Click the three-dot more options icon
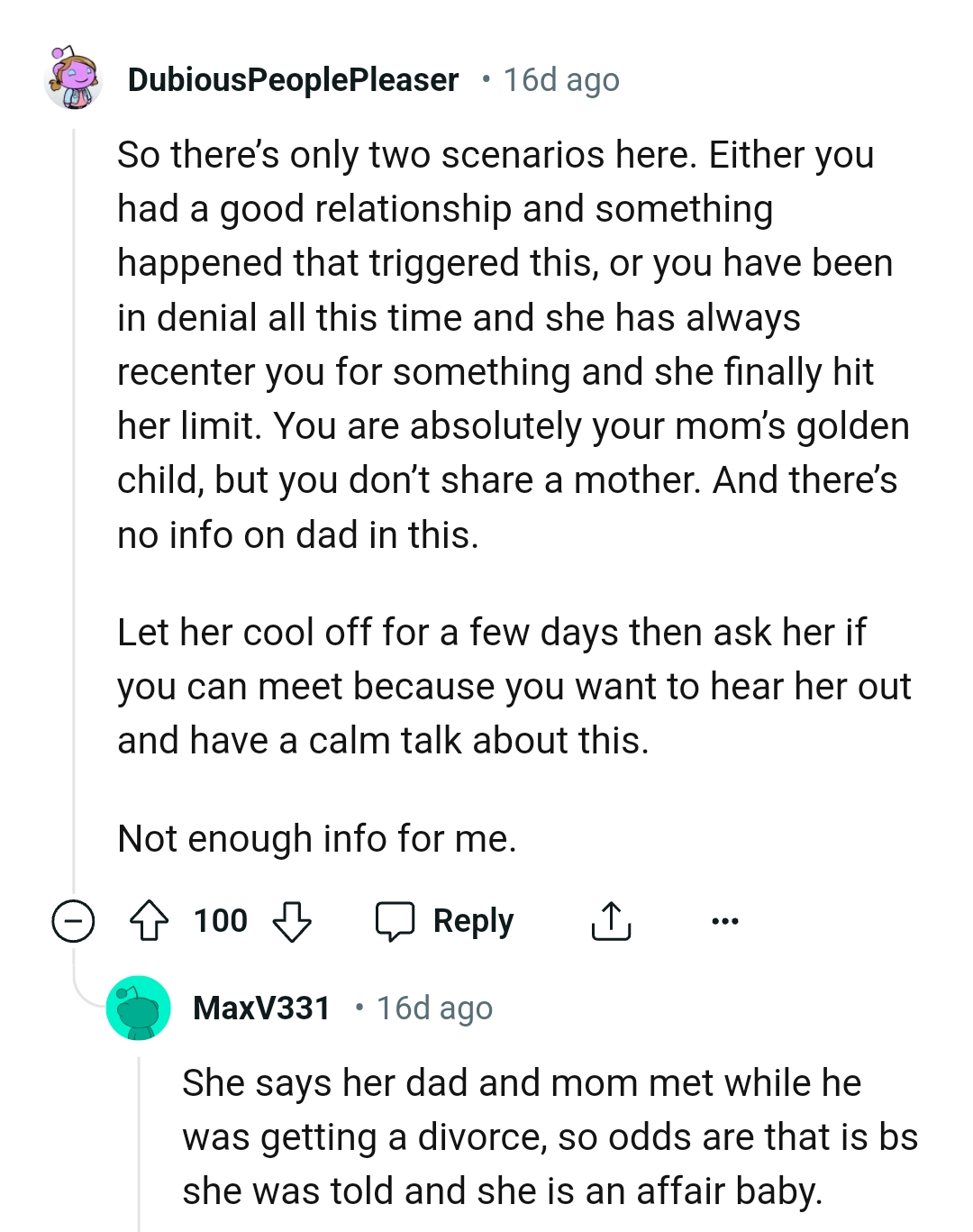This screenshot has width=973, height=1232. (725, 920)
